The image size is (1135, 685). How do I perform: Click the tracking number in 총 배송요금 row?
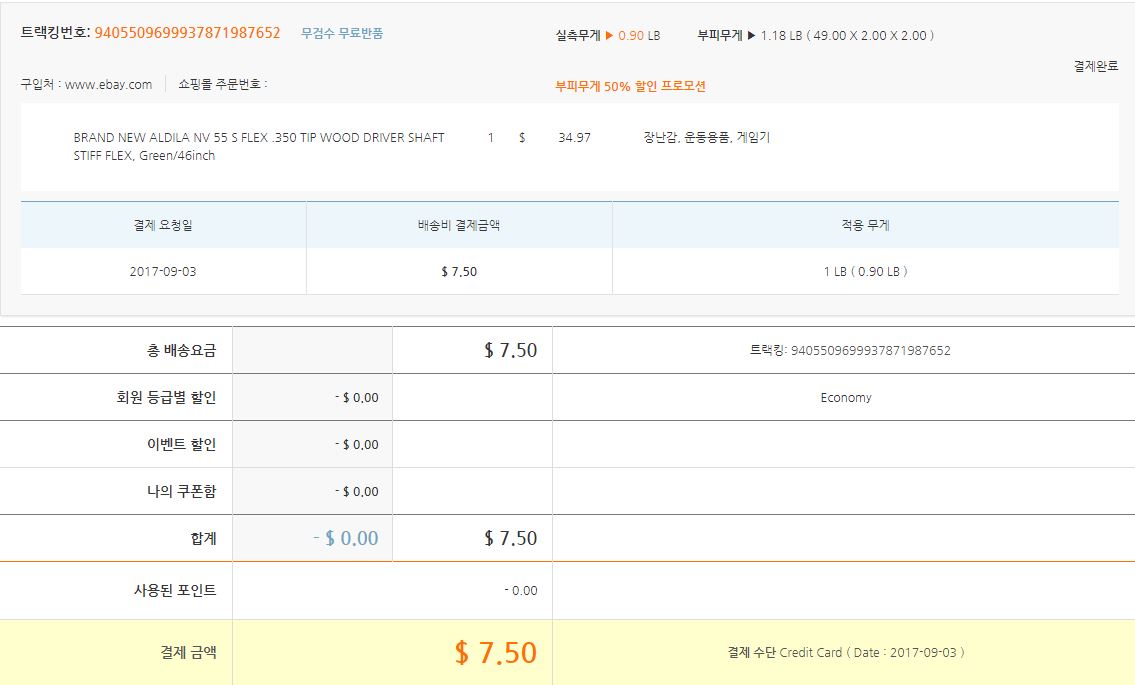point(850,351)
